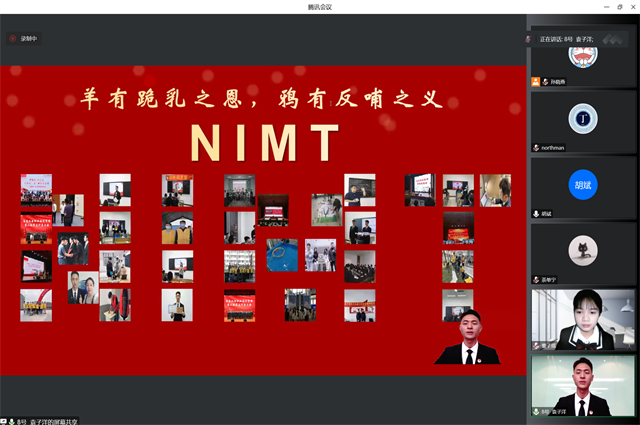Click the microphone icon beside 胡斌
640x425 pixels.
click(x=537, y=213)
